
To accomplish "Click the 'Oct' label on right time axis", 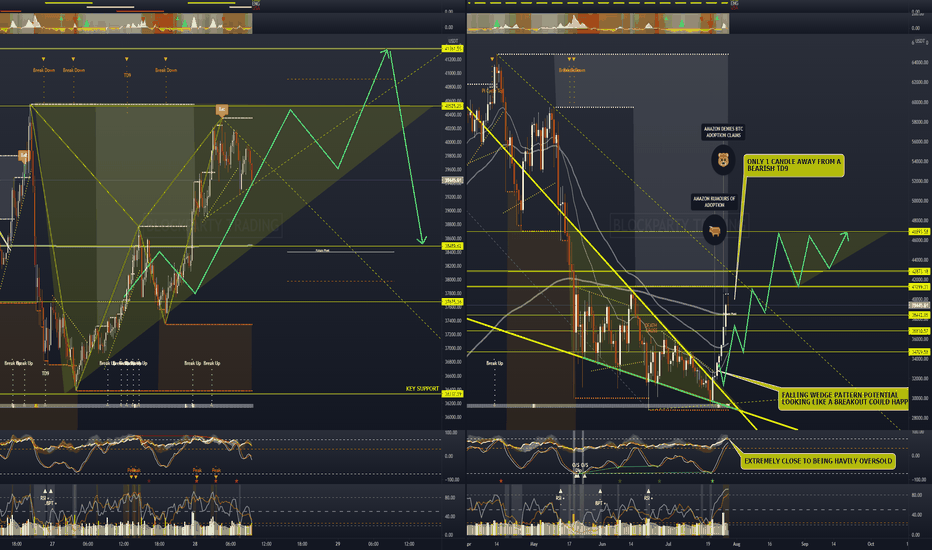I will click(871, 544).
